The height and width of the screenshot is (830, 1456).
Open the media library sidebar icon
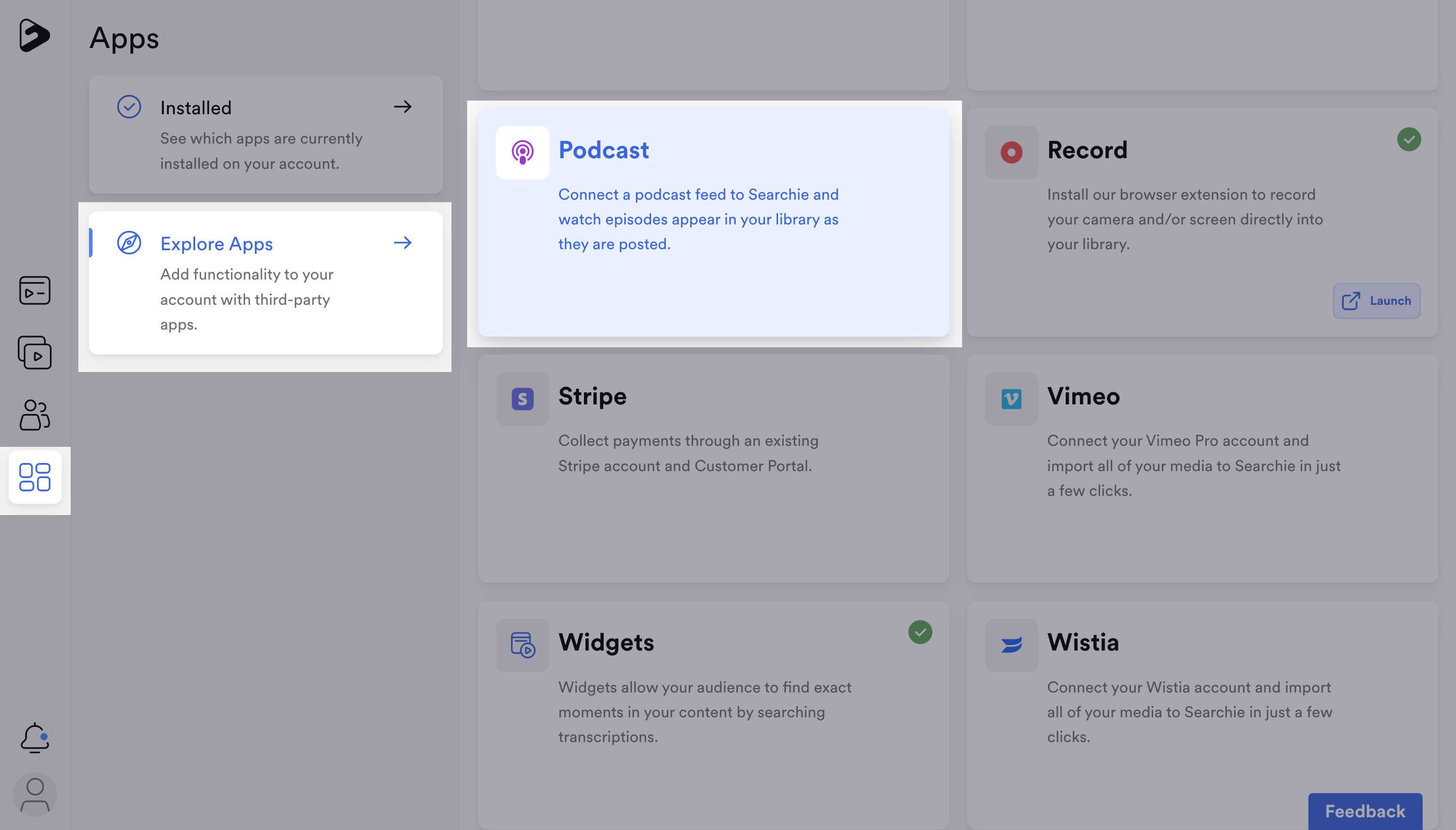pos(35,290)
